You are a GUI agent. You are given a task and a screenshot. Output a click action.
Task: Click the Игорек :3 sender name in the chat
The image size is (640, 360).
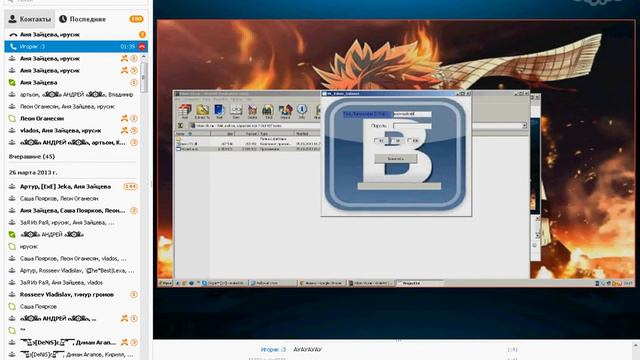pos(273,350)
